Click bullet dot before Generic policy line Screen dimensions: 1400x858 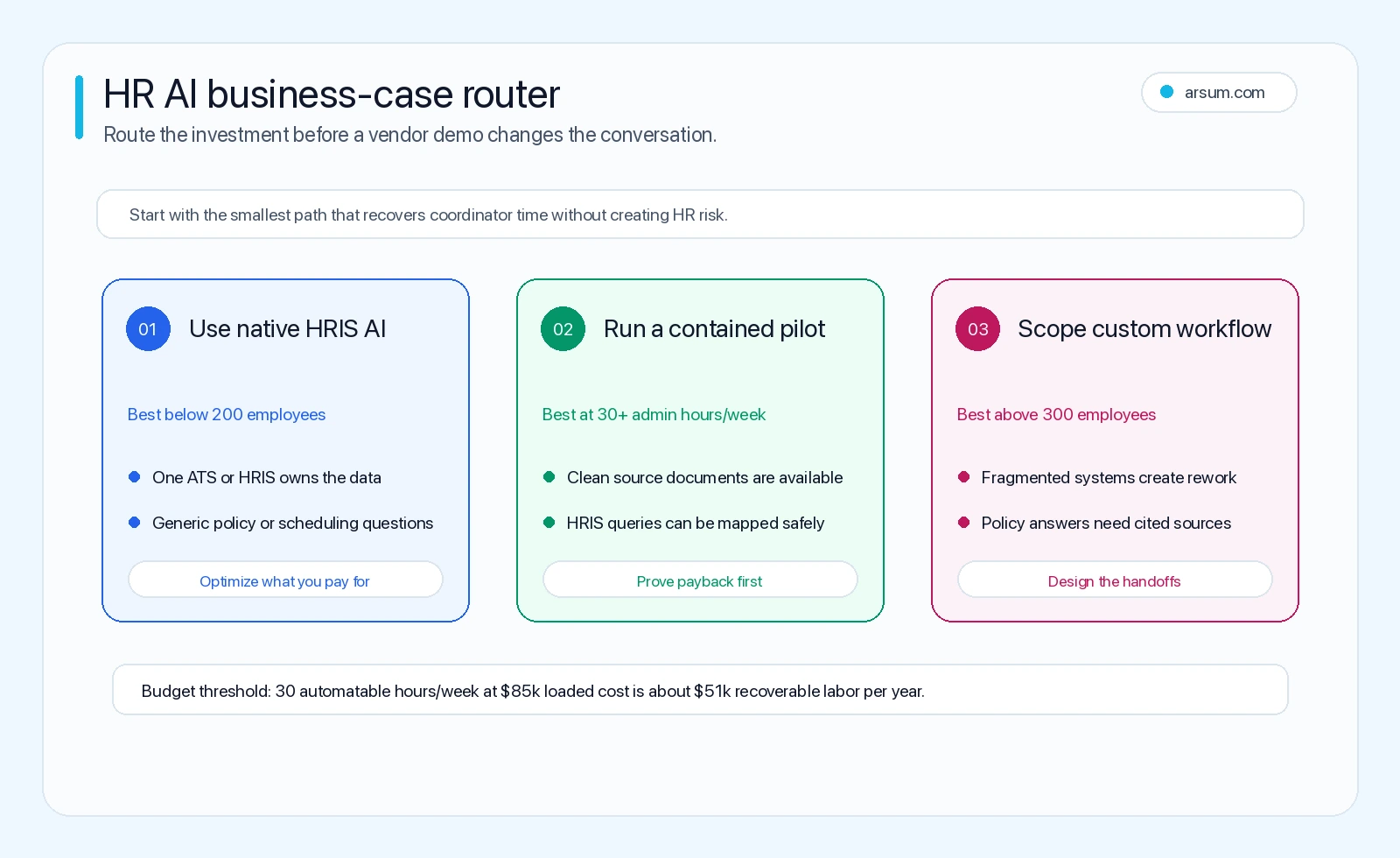pos(134,523)
